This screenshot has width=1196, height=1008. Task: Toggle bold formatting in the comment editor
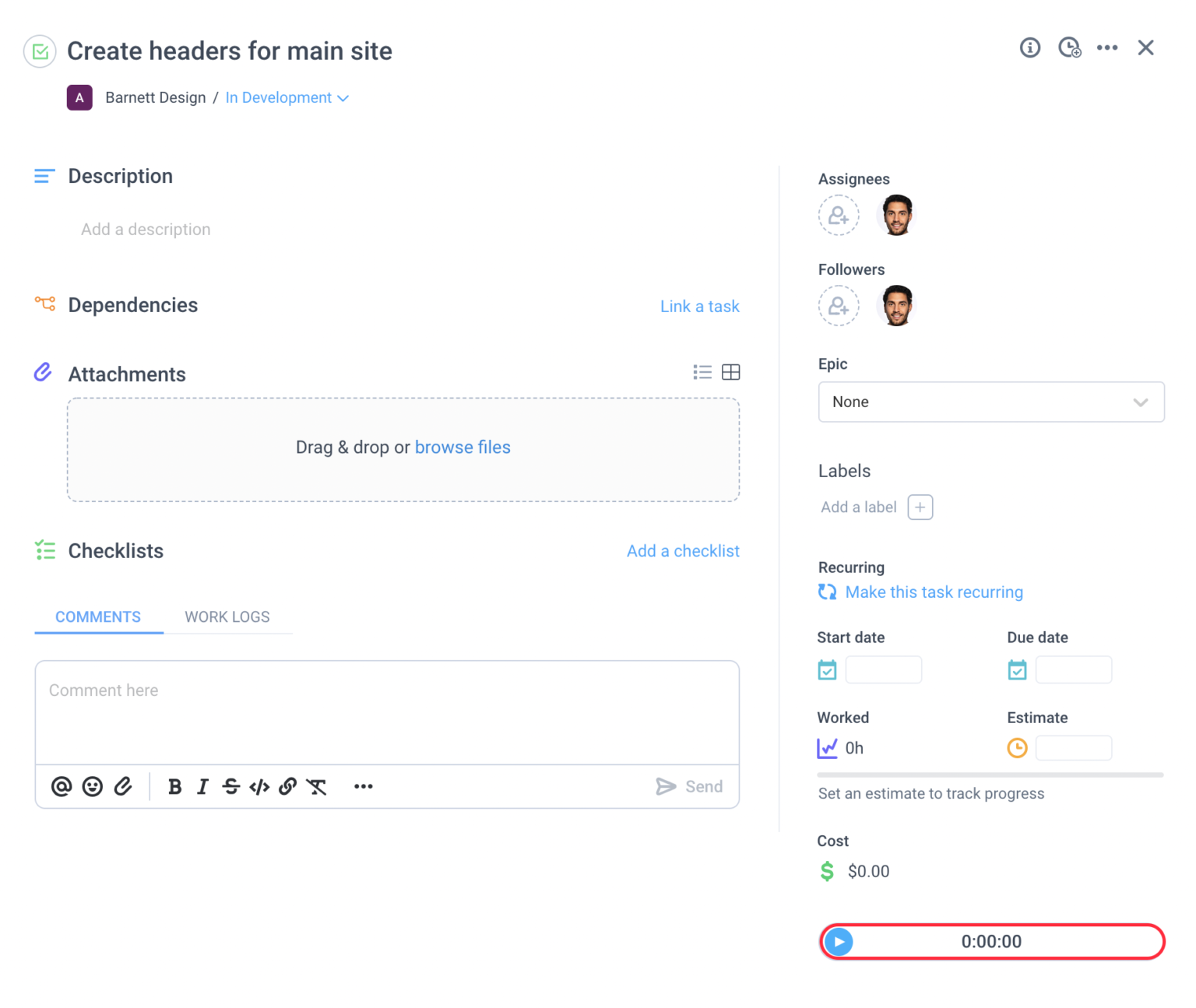[174, 787]
